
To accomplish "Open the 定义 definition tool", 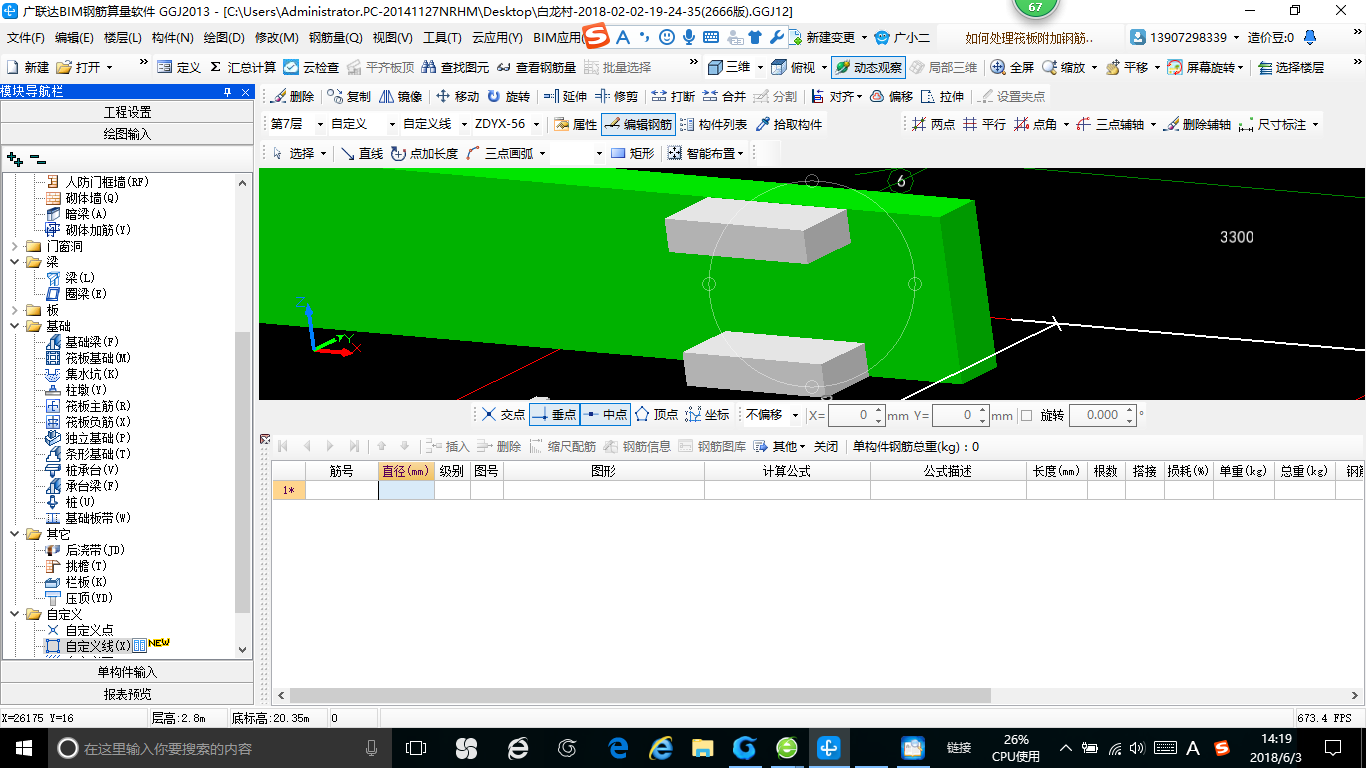I will click(179, 67).
